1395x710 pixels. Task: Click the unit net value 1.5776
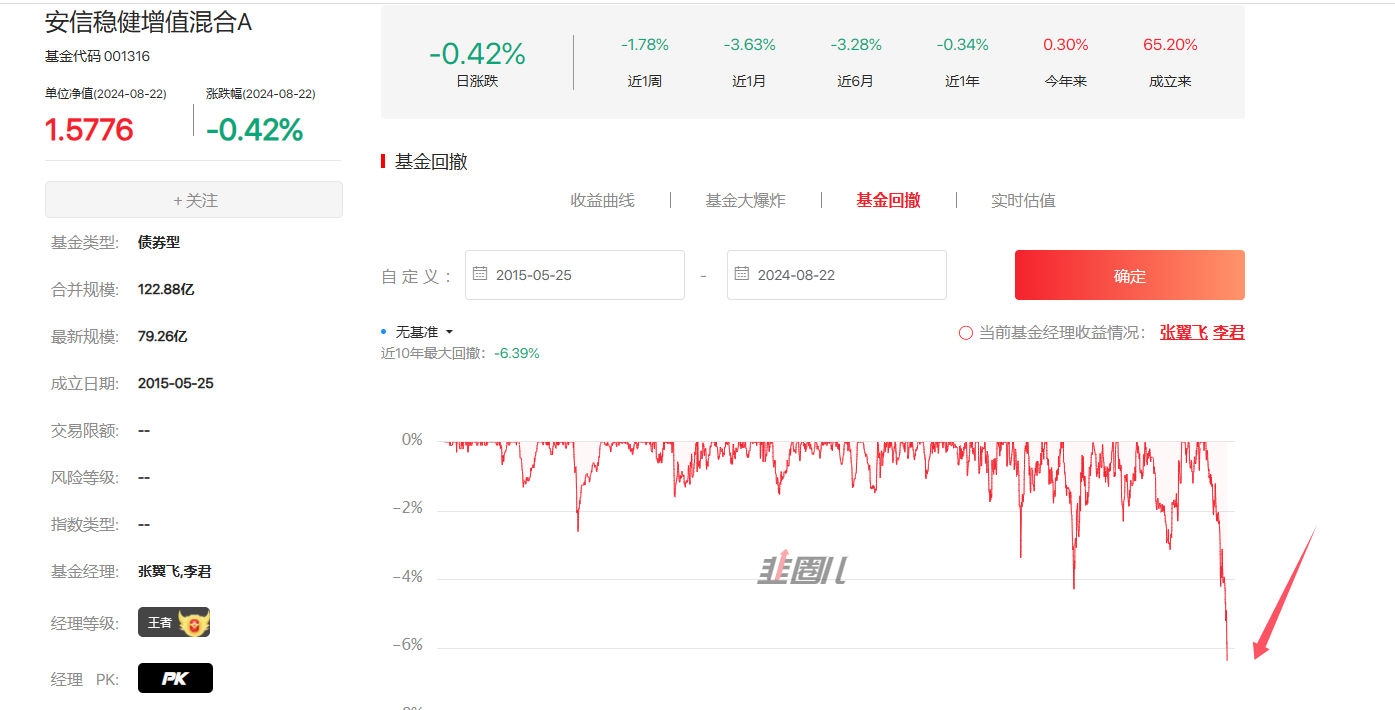pos(89,130)
